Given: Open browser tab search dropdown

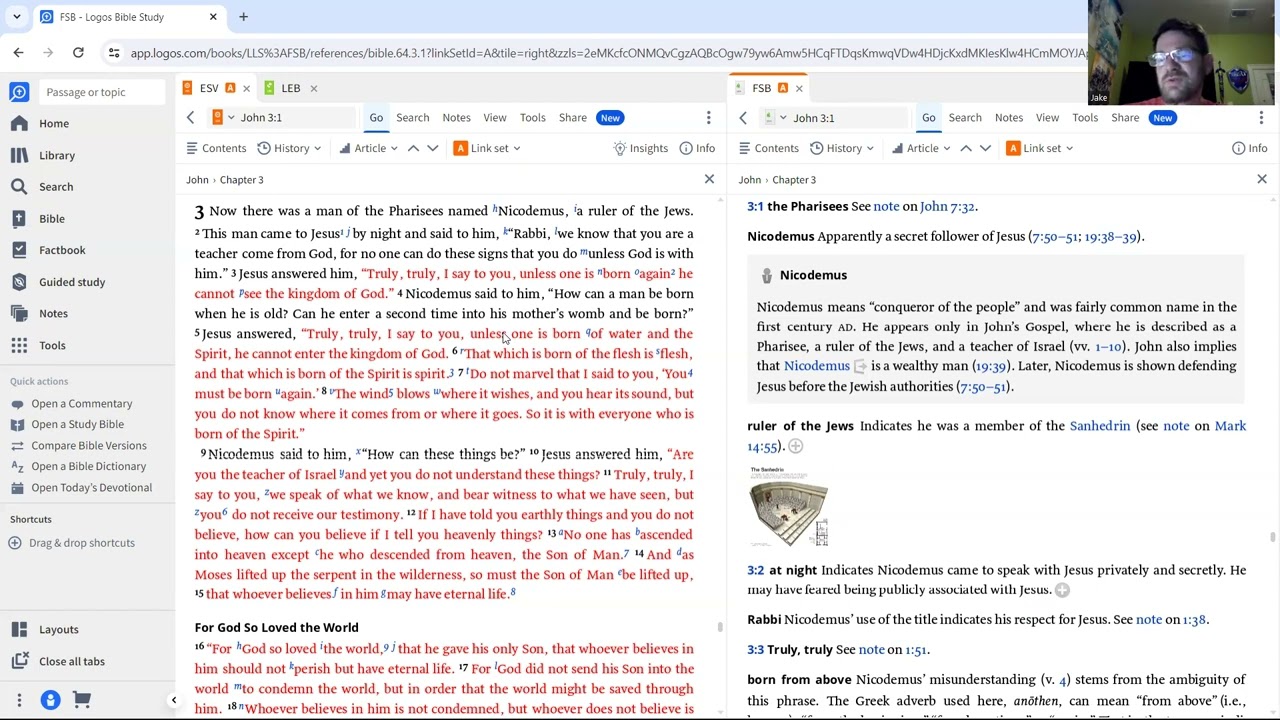Looking at the screenshot, I should (x=16, y=17).
